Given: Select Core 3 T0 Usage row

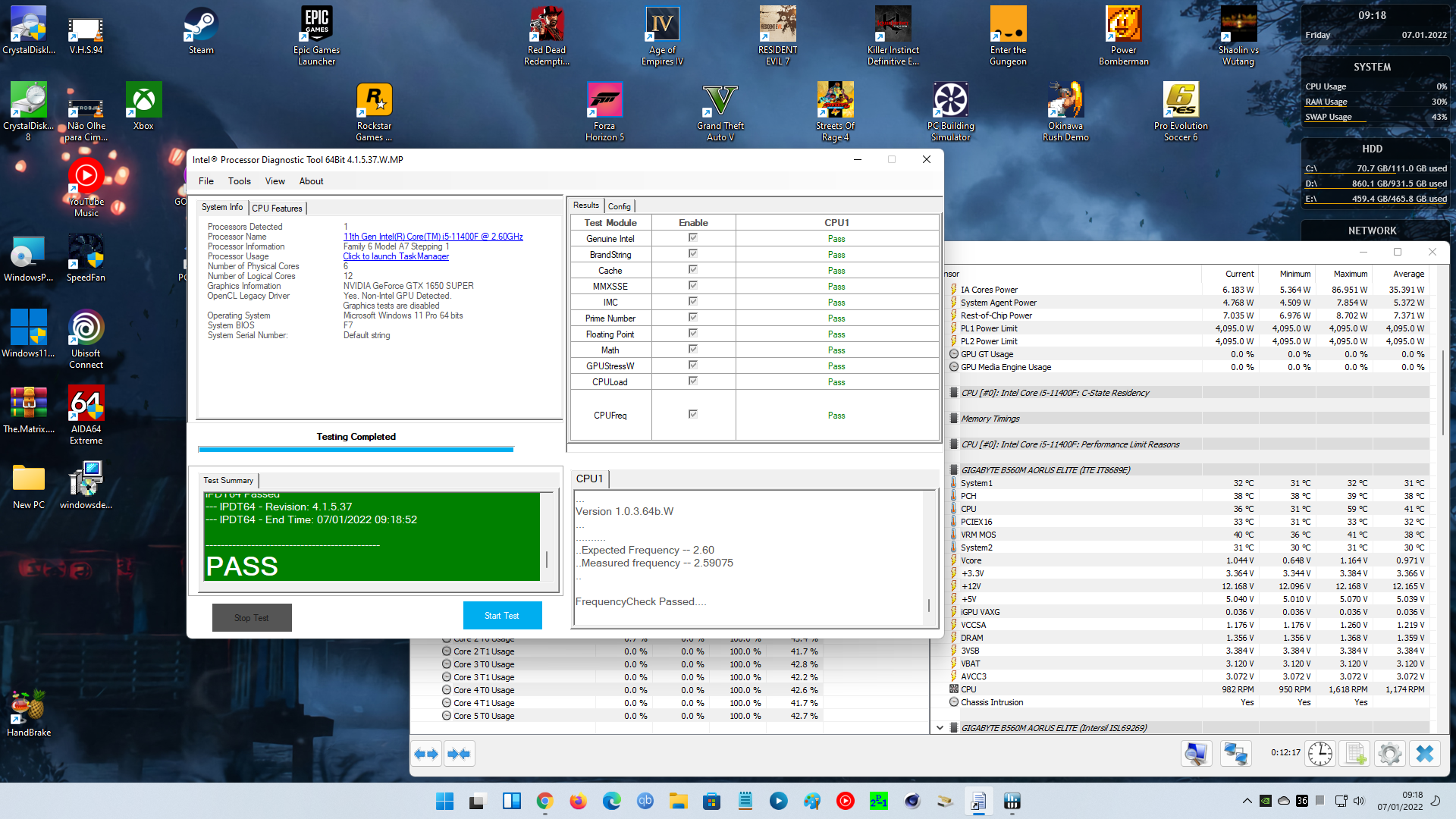Looking at the screenshot, I should 631,664.
